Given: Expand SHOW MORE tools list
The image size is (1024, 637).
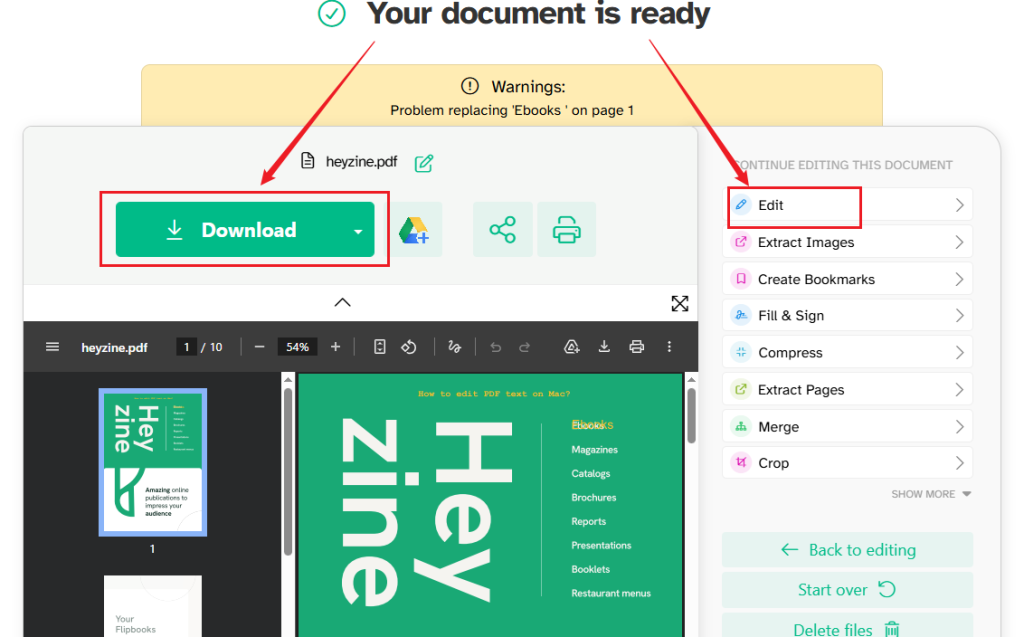Looking at the screenshot, I should [x=931, y=495].
